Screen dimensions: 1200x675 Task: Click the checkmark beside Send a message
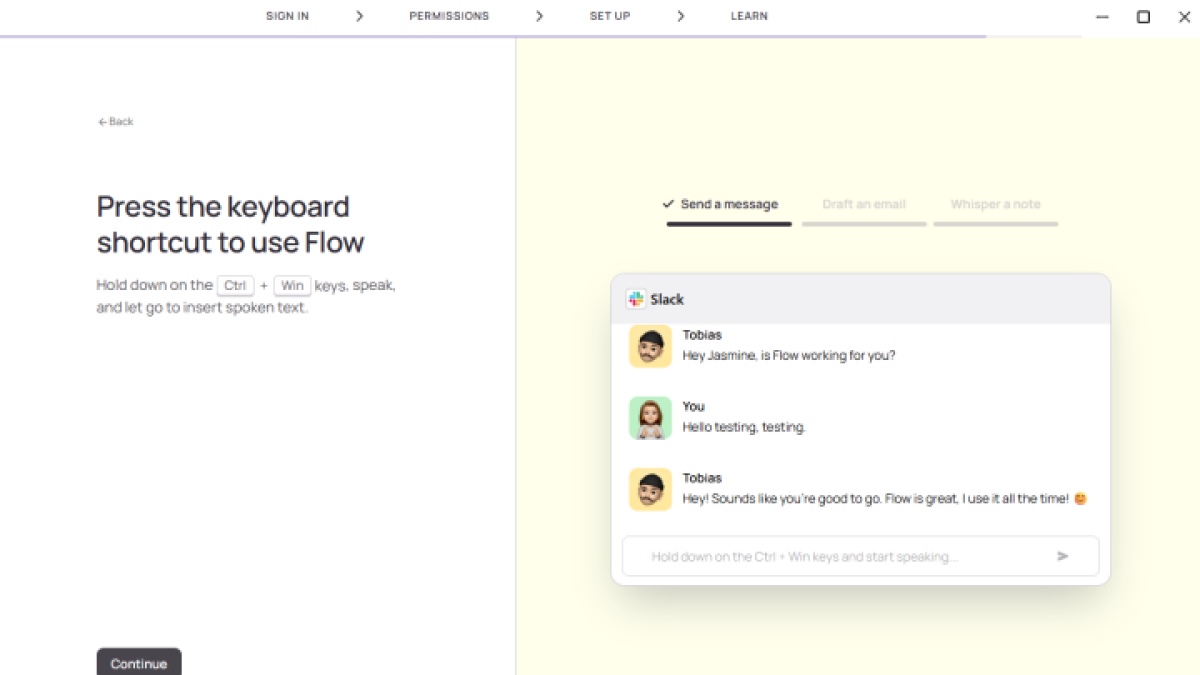(668, 204)
